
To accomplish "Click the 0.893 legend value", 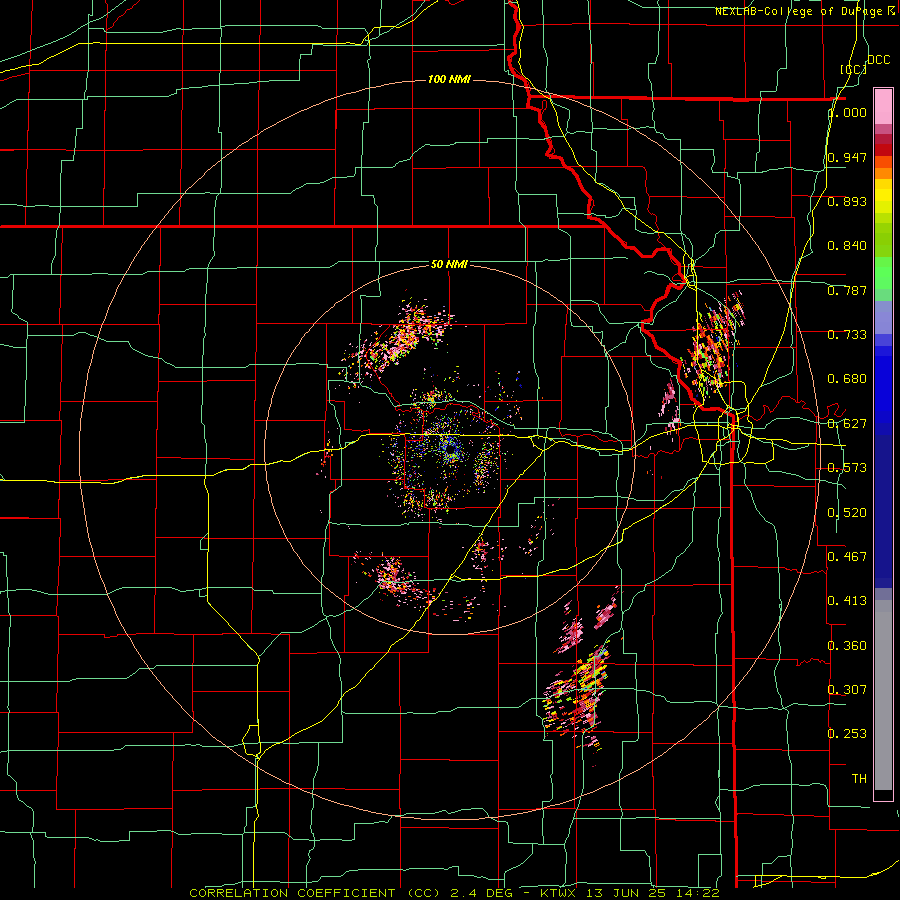I will (x=847, y=201).
